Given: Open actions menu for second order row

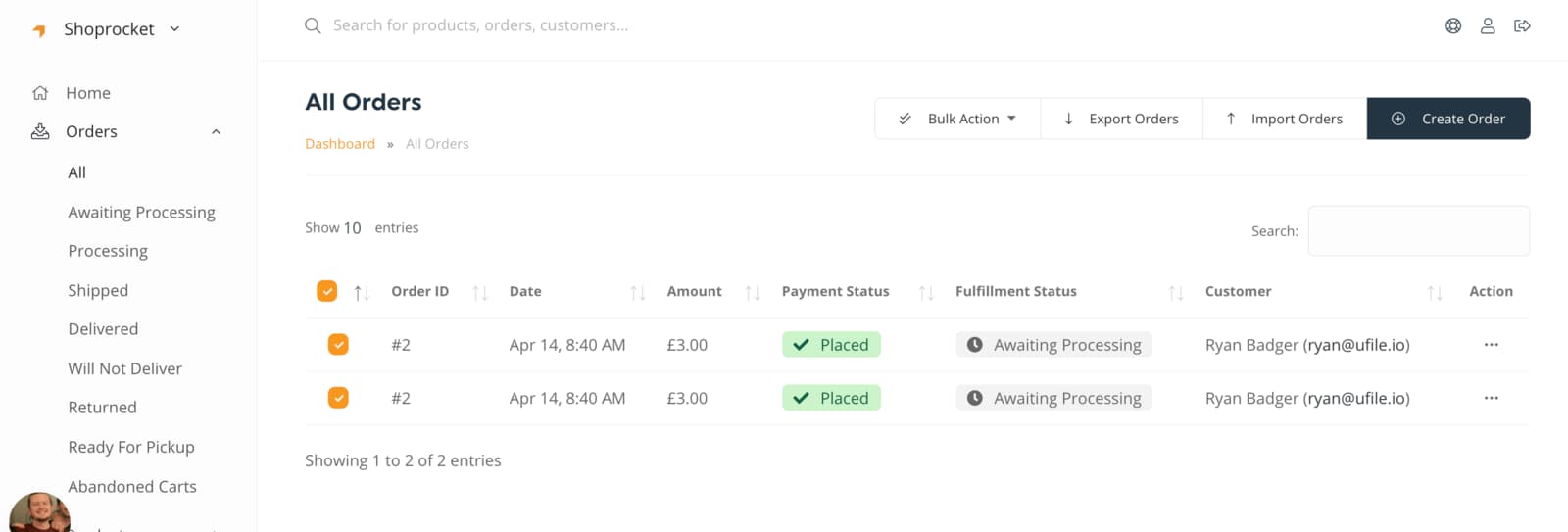Looking at the screenshot, I should pyautogui.click(x=1491, y=398).
